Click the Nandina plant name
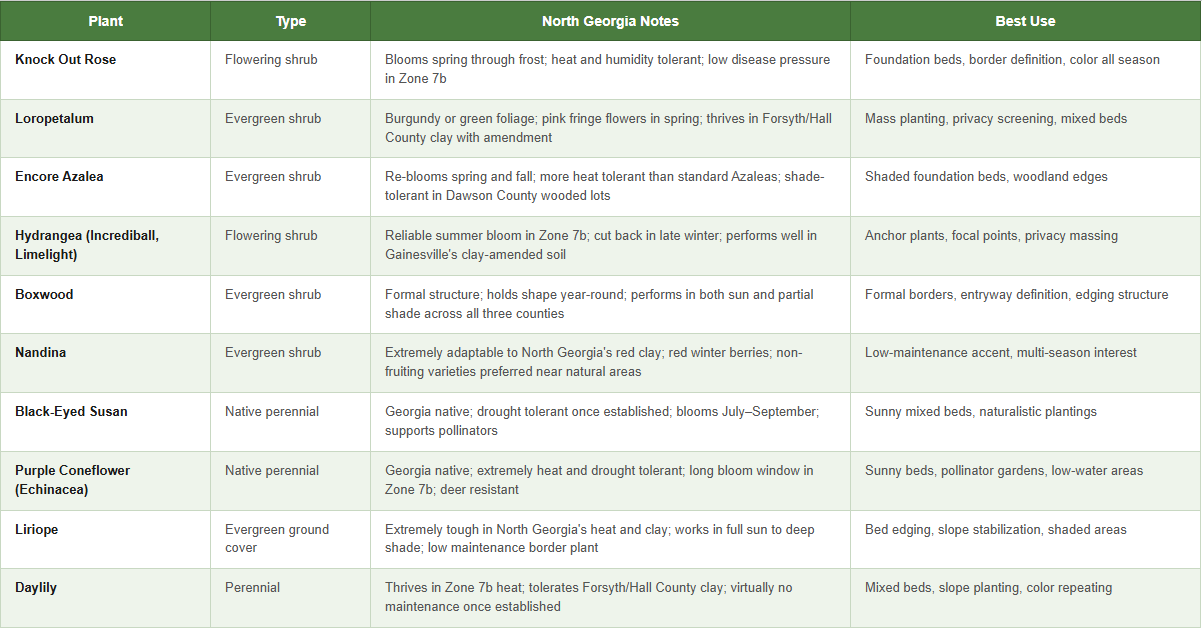 coord(41,353)
